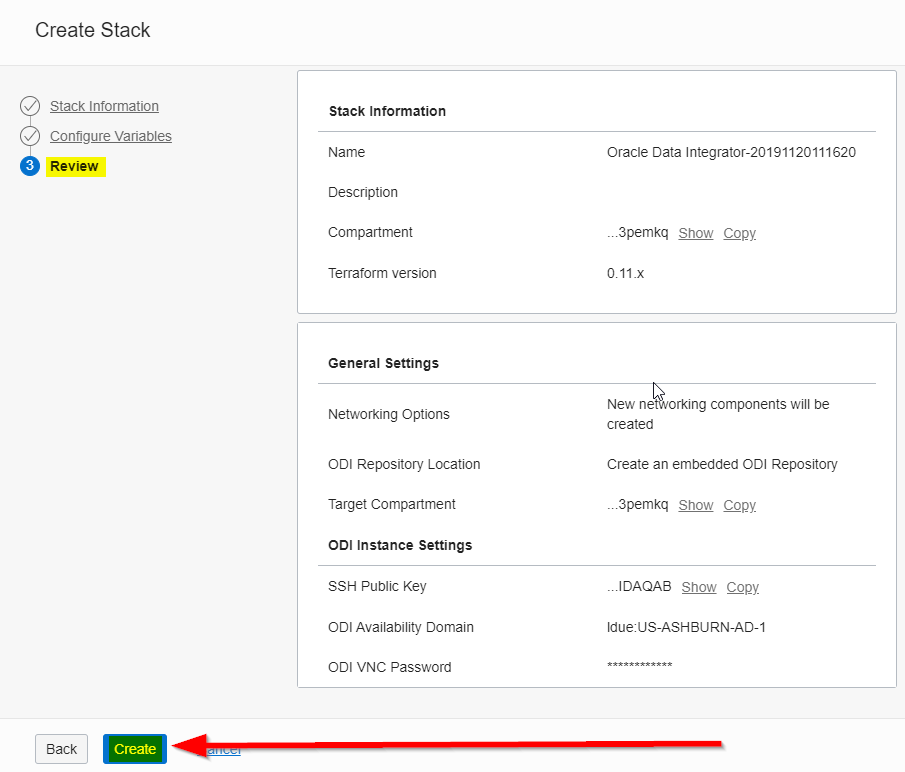905x772 pixels.
Task: Click the Stack Information step checkmark icon
Action: coord(30,106)
